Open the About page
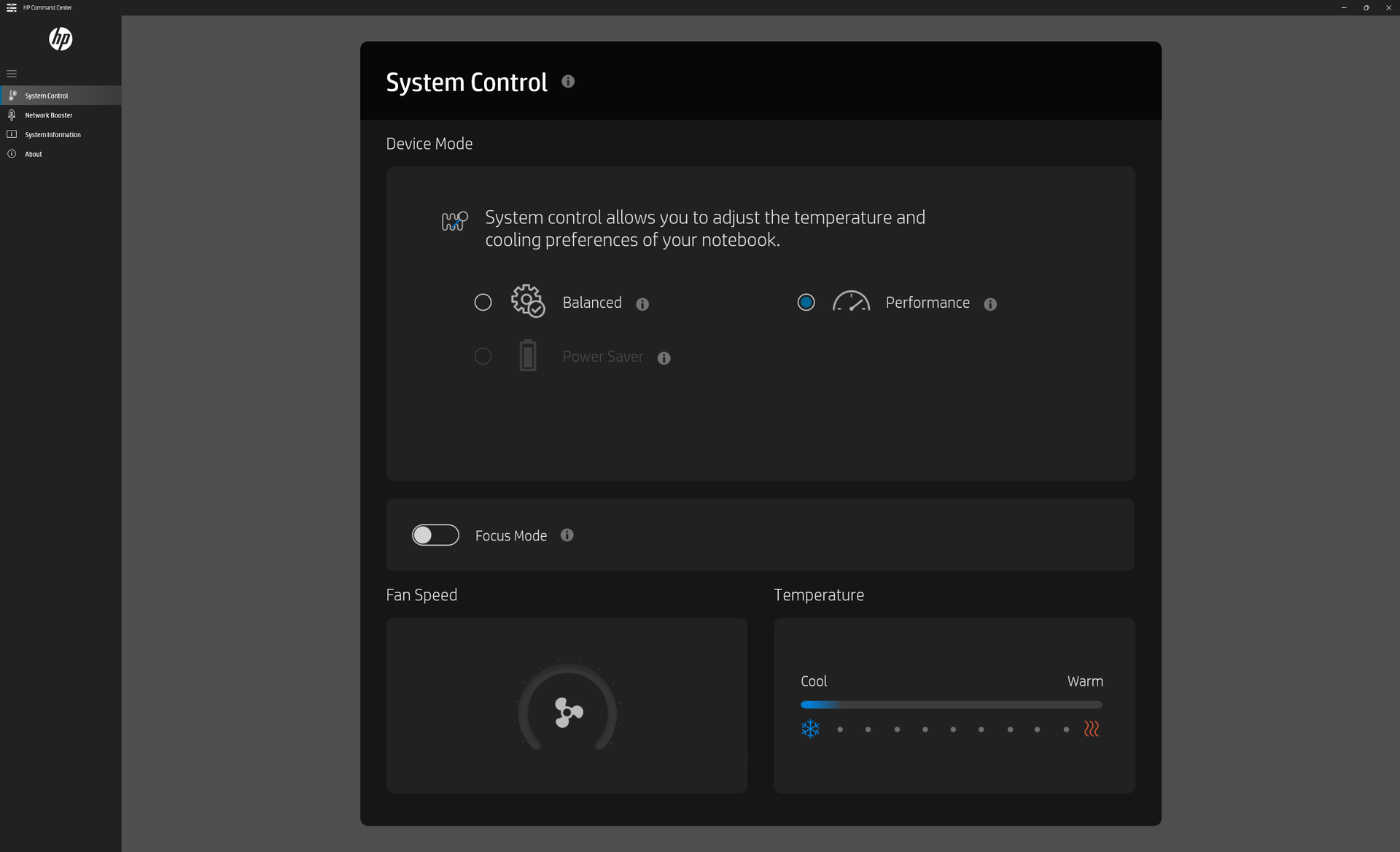 tap(61, 154)
